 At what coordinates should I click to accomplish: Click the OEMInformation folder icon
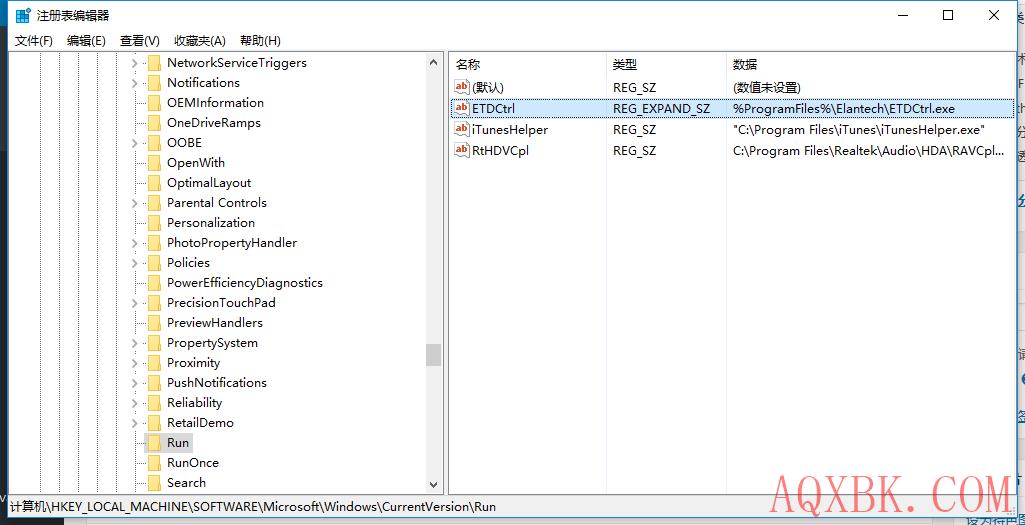click(154, 103)
